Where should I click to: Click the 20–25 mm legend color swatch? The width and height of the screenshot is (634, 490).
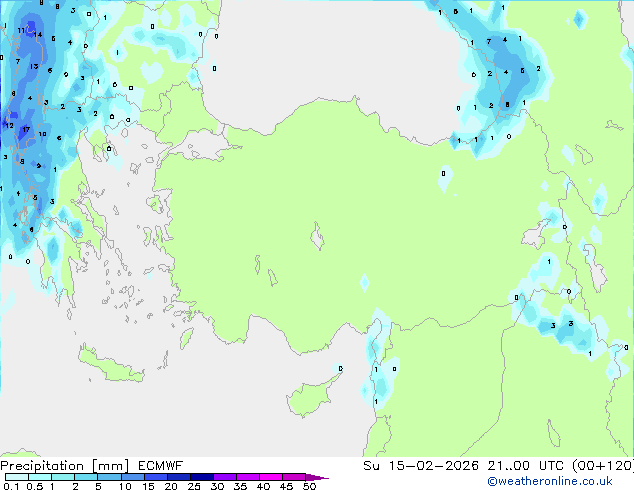click(x=178, y=477)
